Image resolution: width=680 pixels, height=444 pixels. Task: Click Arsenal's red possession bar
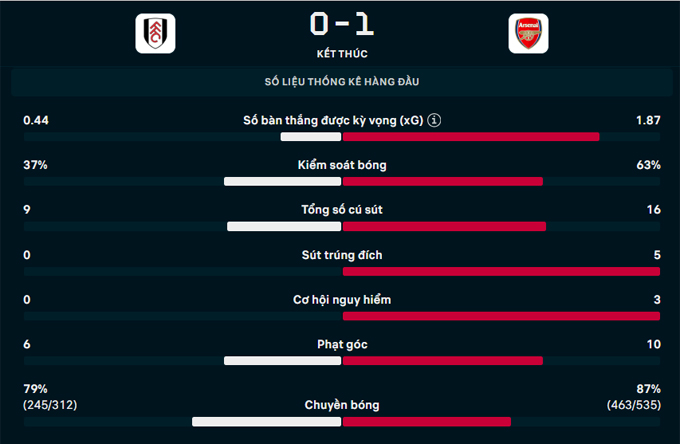(443, 182)
